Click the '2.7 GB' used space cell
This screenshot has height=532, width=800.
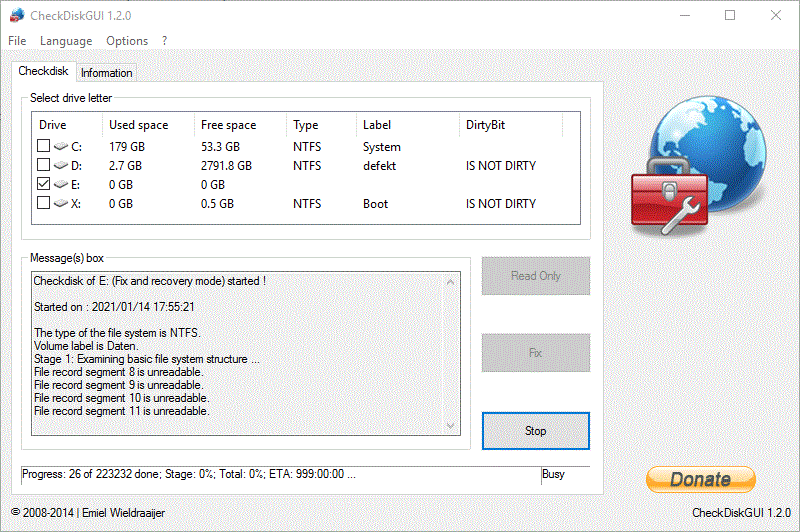pyautogui.click(x=126, y=166)
